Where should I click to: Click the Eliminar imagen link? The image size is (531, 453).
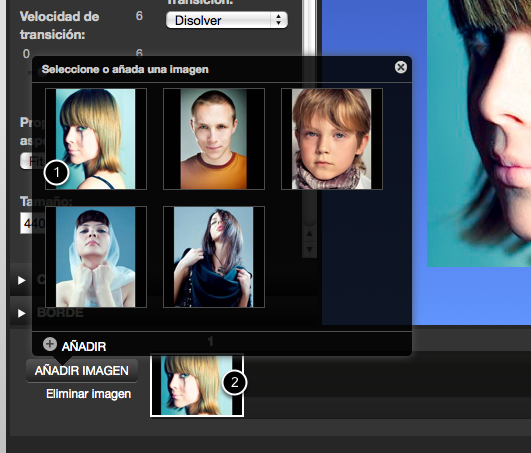[x=88, y=394]
